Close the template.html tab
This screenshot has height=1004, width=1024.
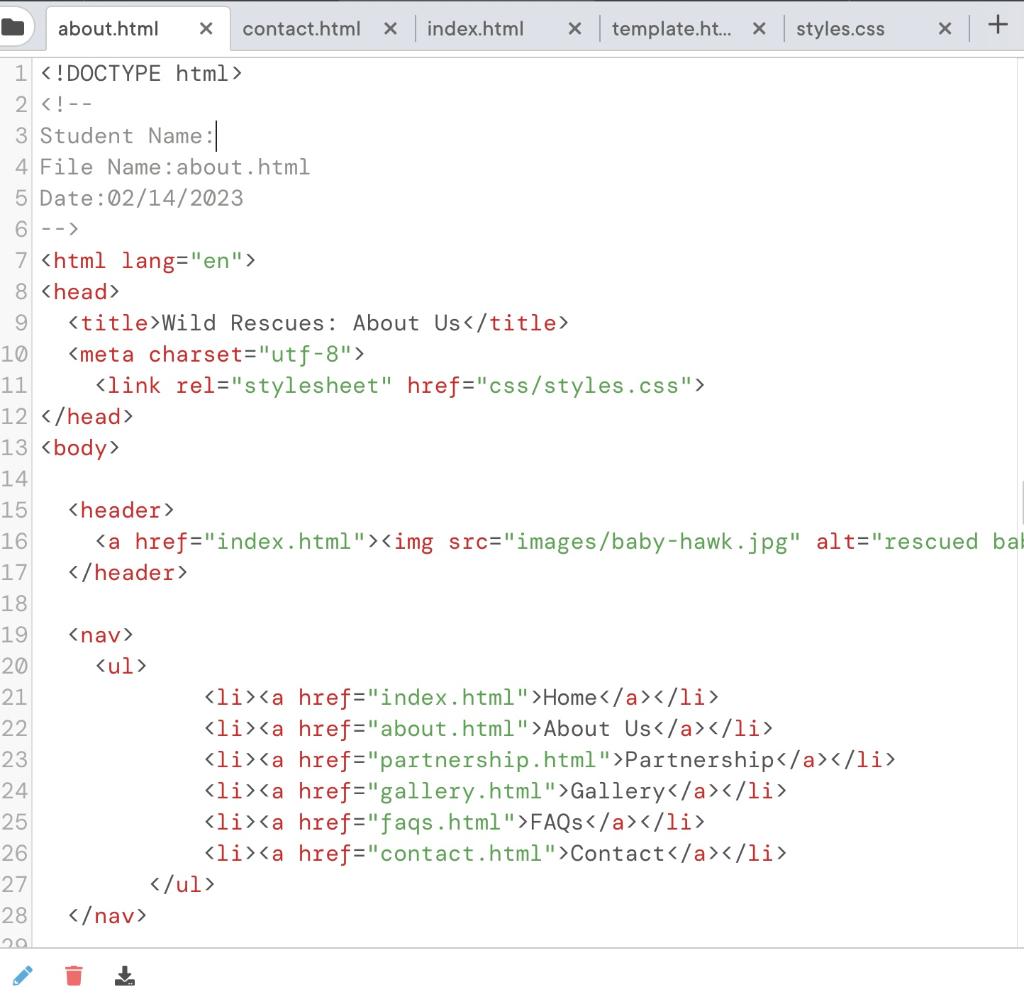759,29
